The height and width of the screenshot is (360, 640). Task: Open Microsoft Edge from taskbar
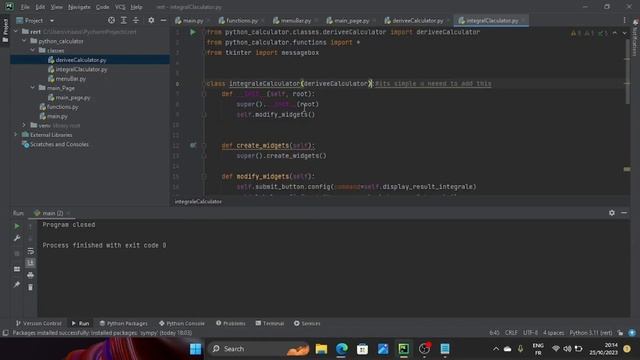pos(342,349)
